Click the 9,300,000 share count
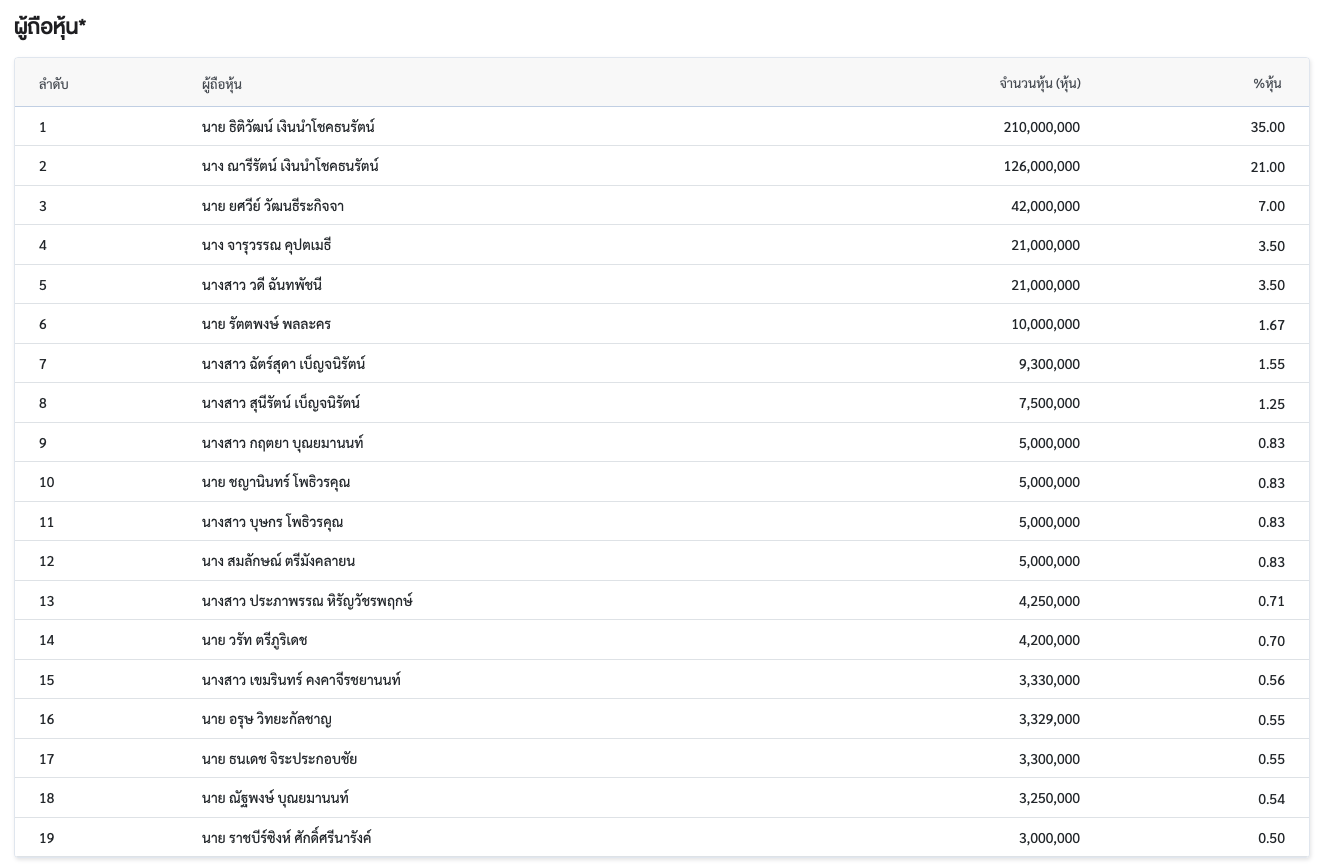Viewport: 1322px width, 866px height. 1049,364
